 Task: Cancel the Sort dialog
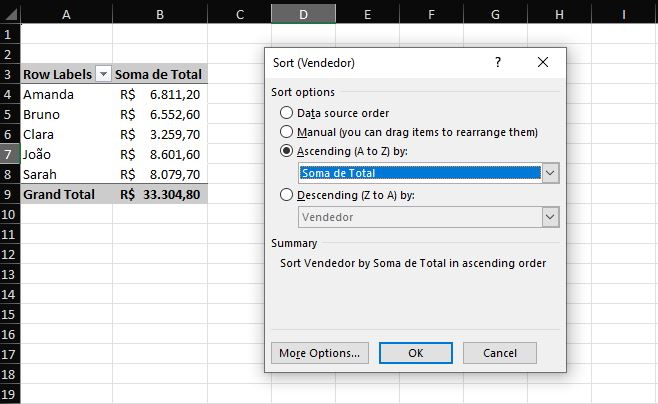pos(500,353)
